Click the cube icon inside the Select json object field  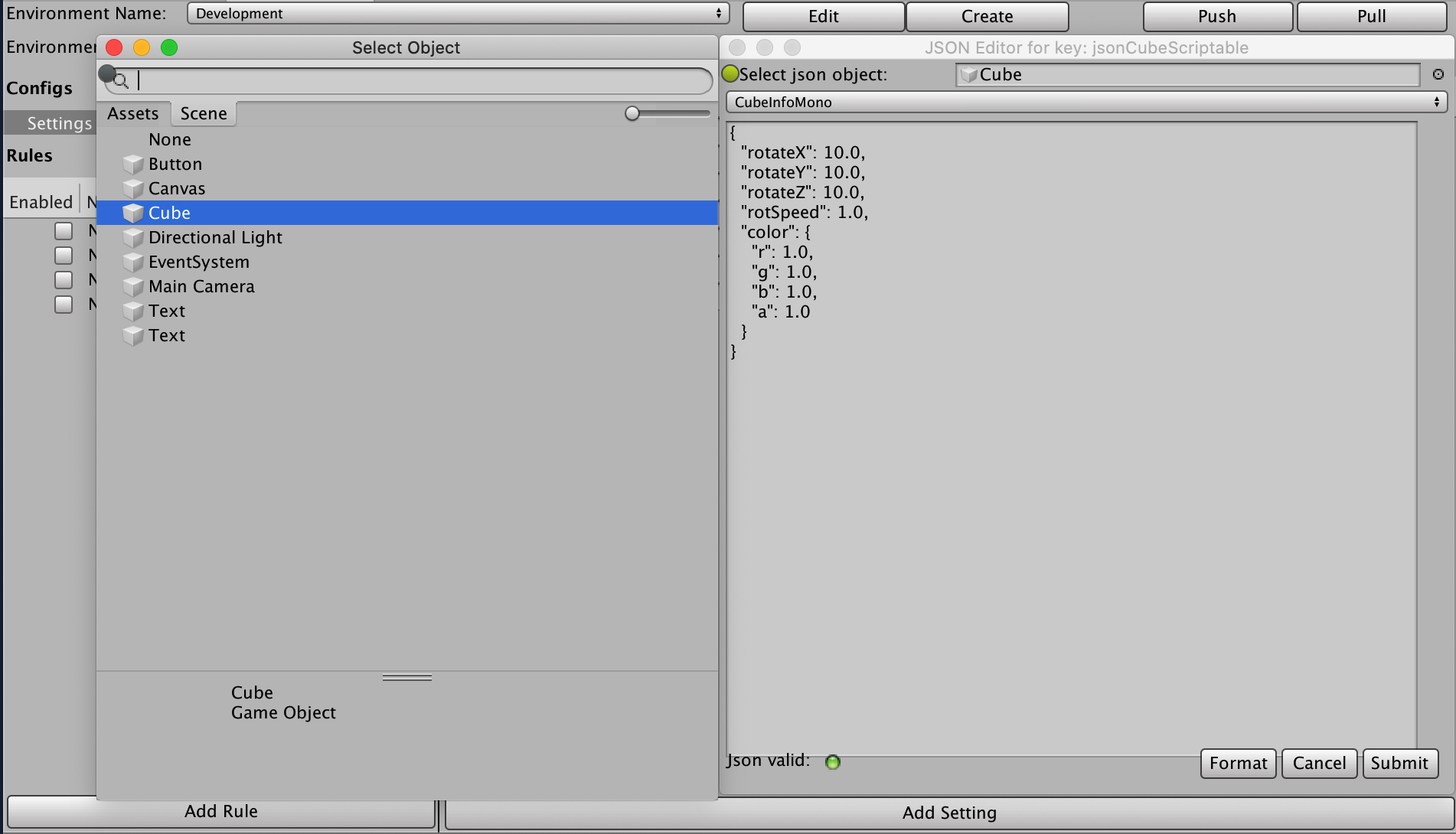click(x=969, y=74)
